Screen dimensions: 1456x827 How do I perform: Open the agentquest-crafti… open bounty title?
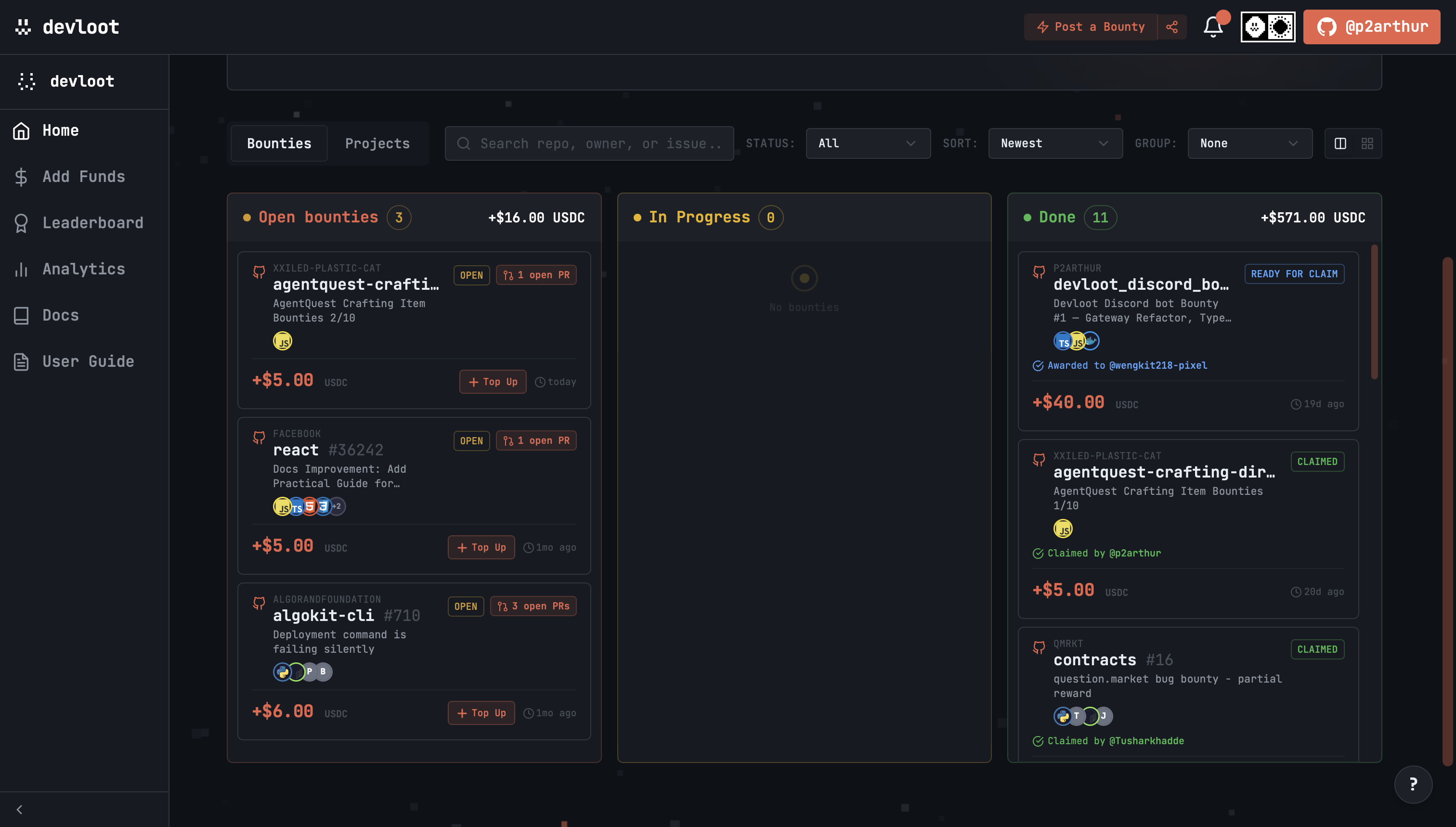[x=356, y=284]
